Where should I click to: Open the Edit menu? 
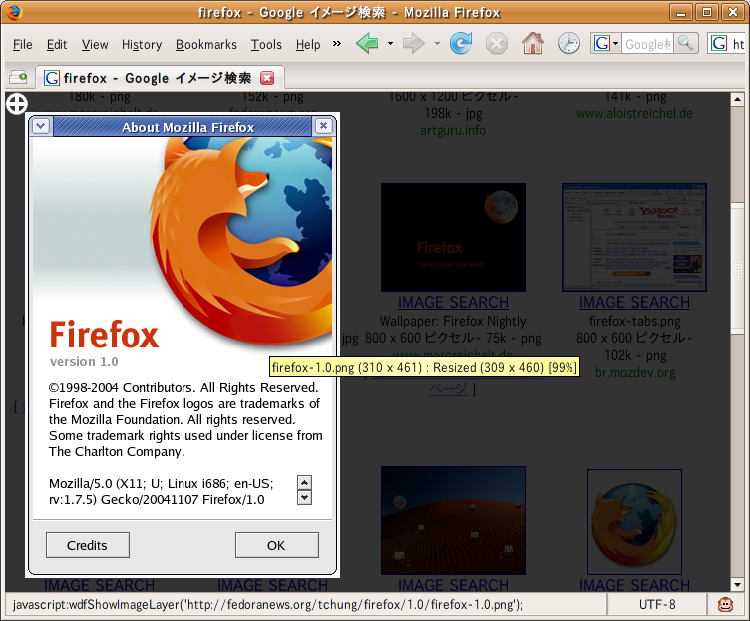click(57, 44)
